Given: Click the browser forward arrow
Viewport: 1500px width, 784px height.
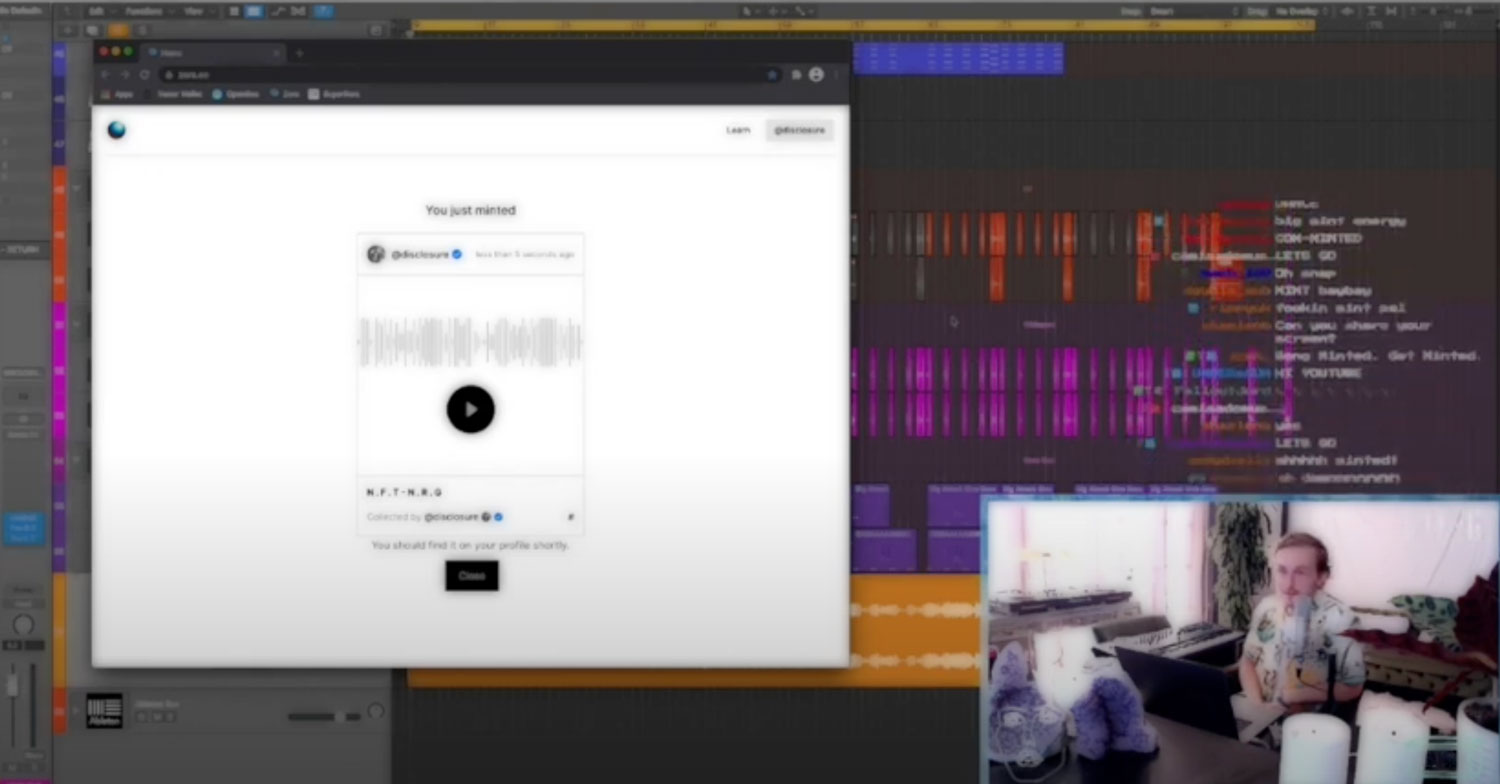Looking at the screenshot, I should click(x=125, y=74).
